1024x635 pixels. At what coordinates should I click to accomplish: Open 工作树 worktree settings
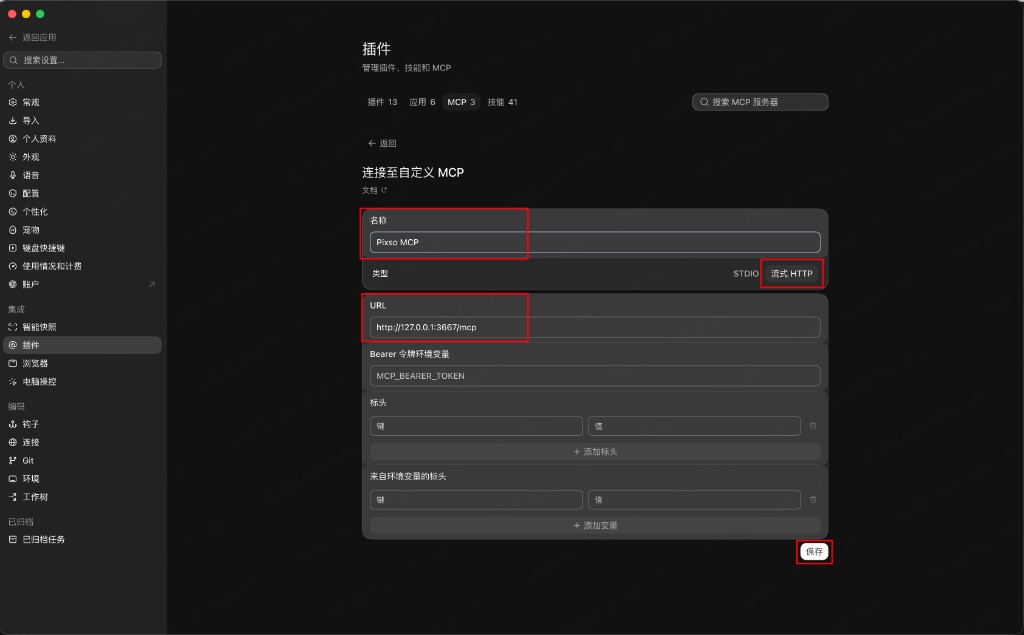pyautogui.click(x=82, y=497)
